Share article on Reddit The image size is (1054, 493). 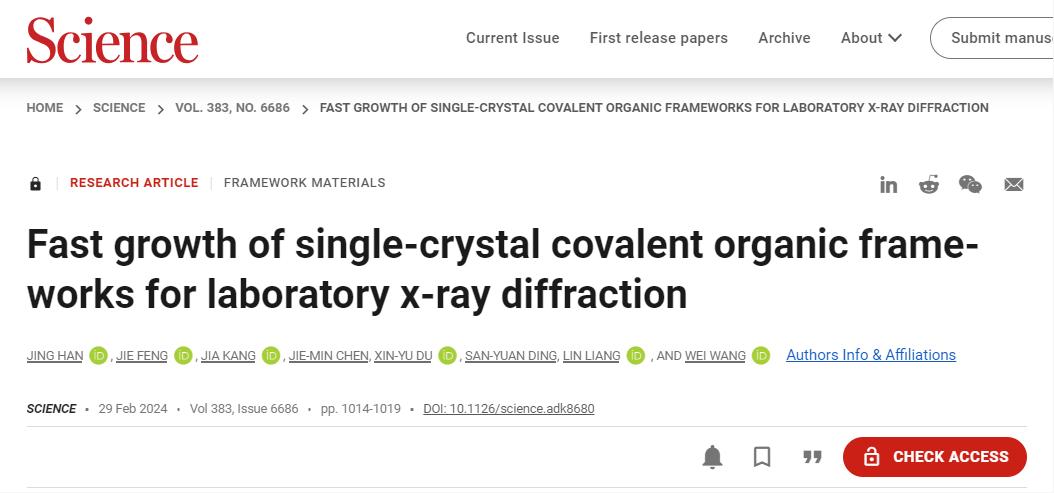[929, 184]
